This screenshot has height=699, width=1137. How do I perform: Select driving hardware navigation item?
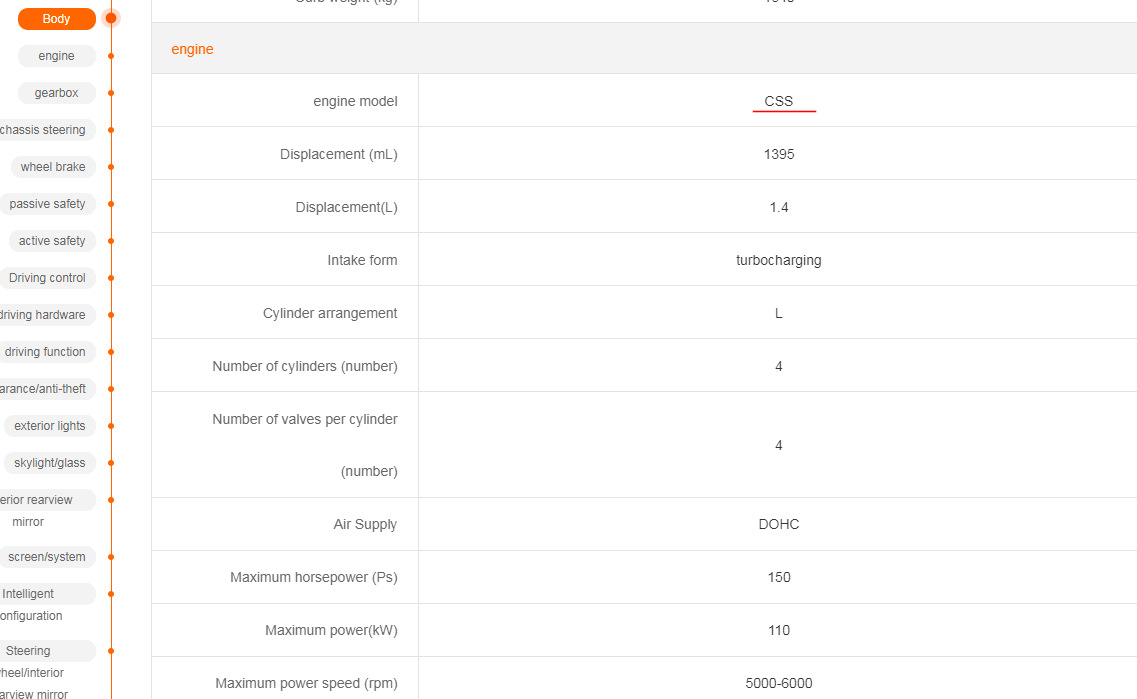coord(43,315)
